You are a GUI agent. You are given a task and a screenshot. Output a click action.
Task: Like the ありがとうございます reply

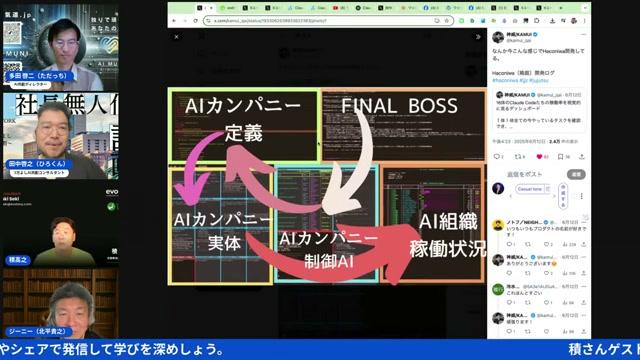coord(547,273)
